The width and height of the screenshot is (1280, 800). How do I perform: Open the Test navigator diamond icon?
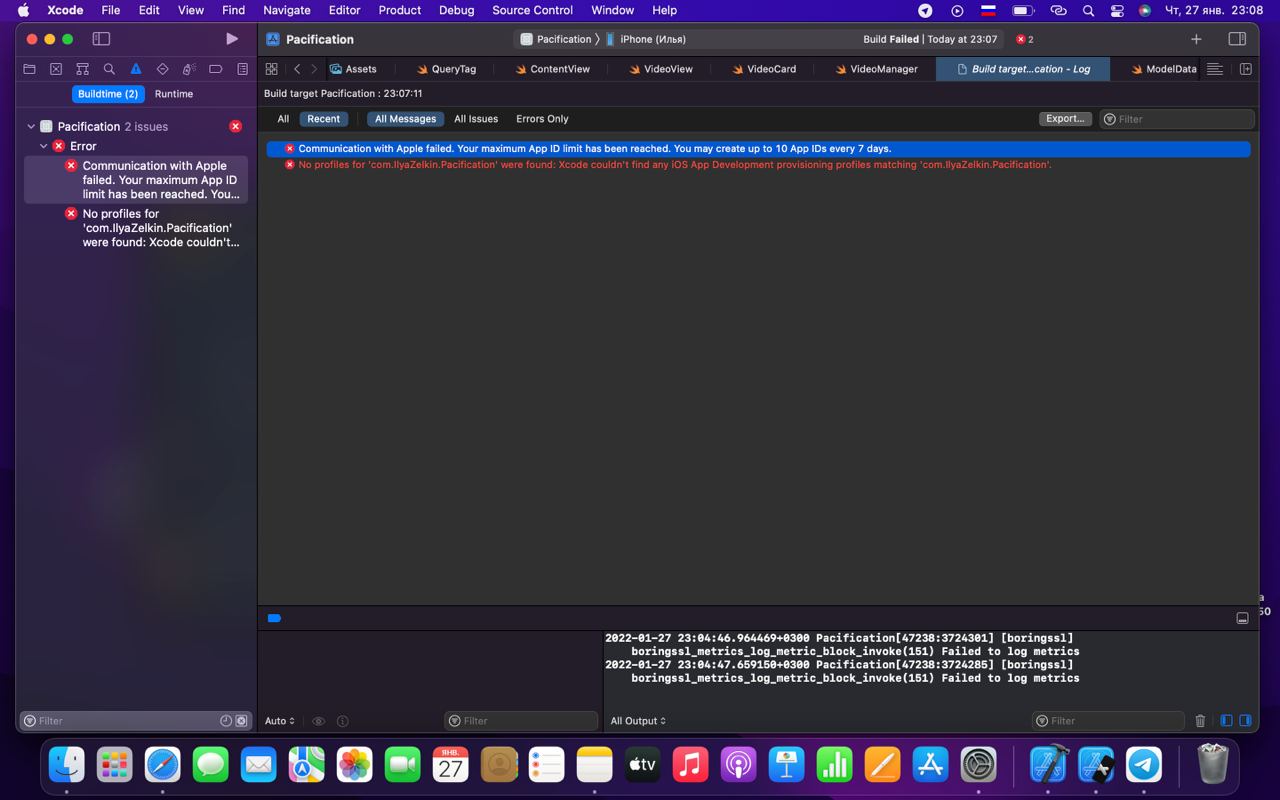[x=162, y=69]
